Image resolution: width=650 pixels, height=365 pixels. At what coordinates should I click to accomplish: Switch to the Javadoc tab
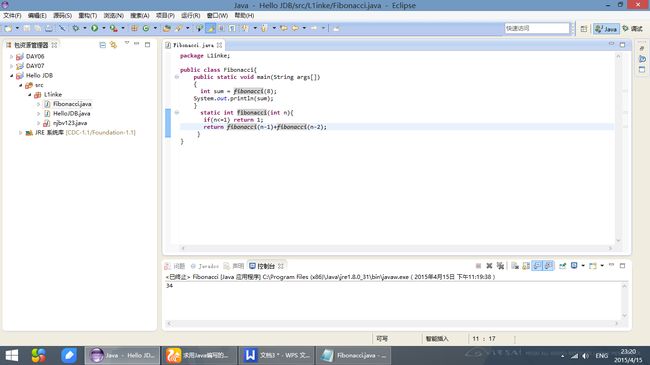pyautogui.click(x=204, y=266)
